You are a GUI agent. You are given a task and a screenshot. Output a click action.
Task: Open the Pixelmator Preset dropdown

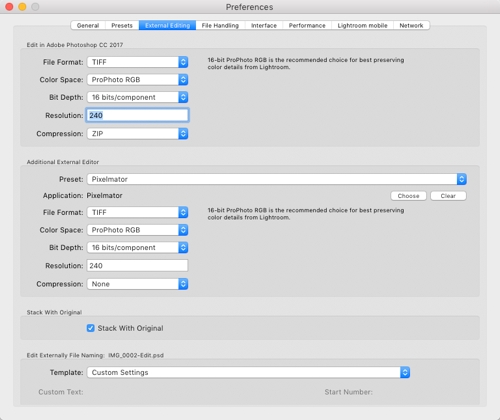pyautogui.click(x=277, y=179)
